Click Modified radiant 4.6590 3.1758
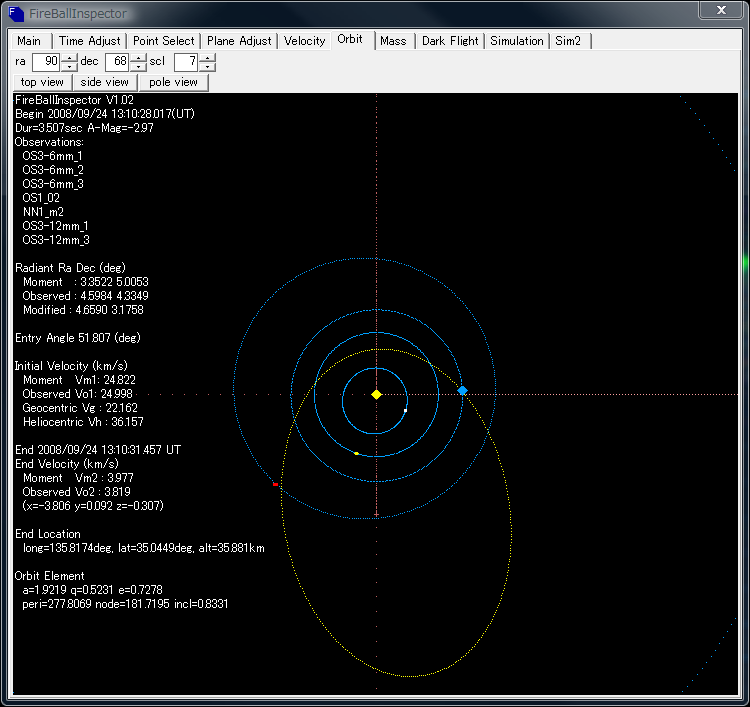 [x=83, y=310]
